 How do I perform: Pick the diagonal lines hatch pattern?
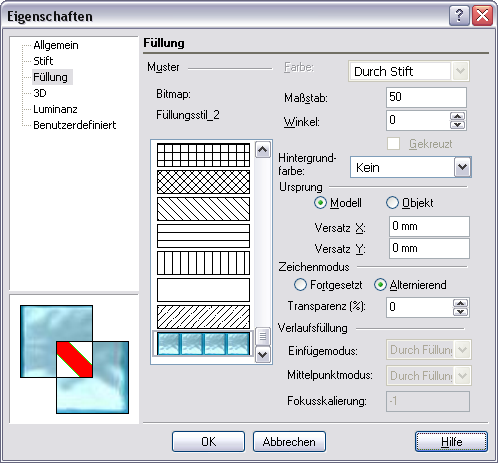pyautogui.click(x=203, y=209)
